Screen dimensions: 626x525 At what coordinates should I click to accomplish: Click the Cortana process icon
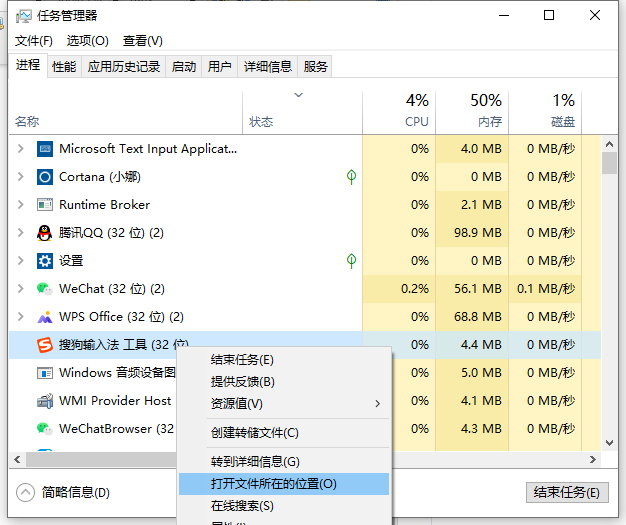tap(44, 177)
